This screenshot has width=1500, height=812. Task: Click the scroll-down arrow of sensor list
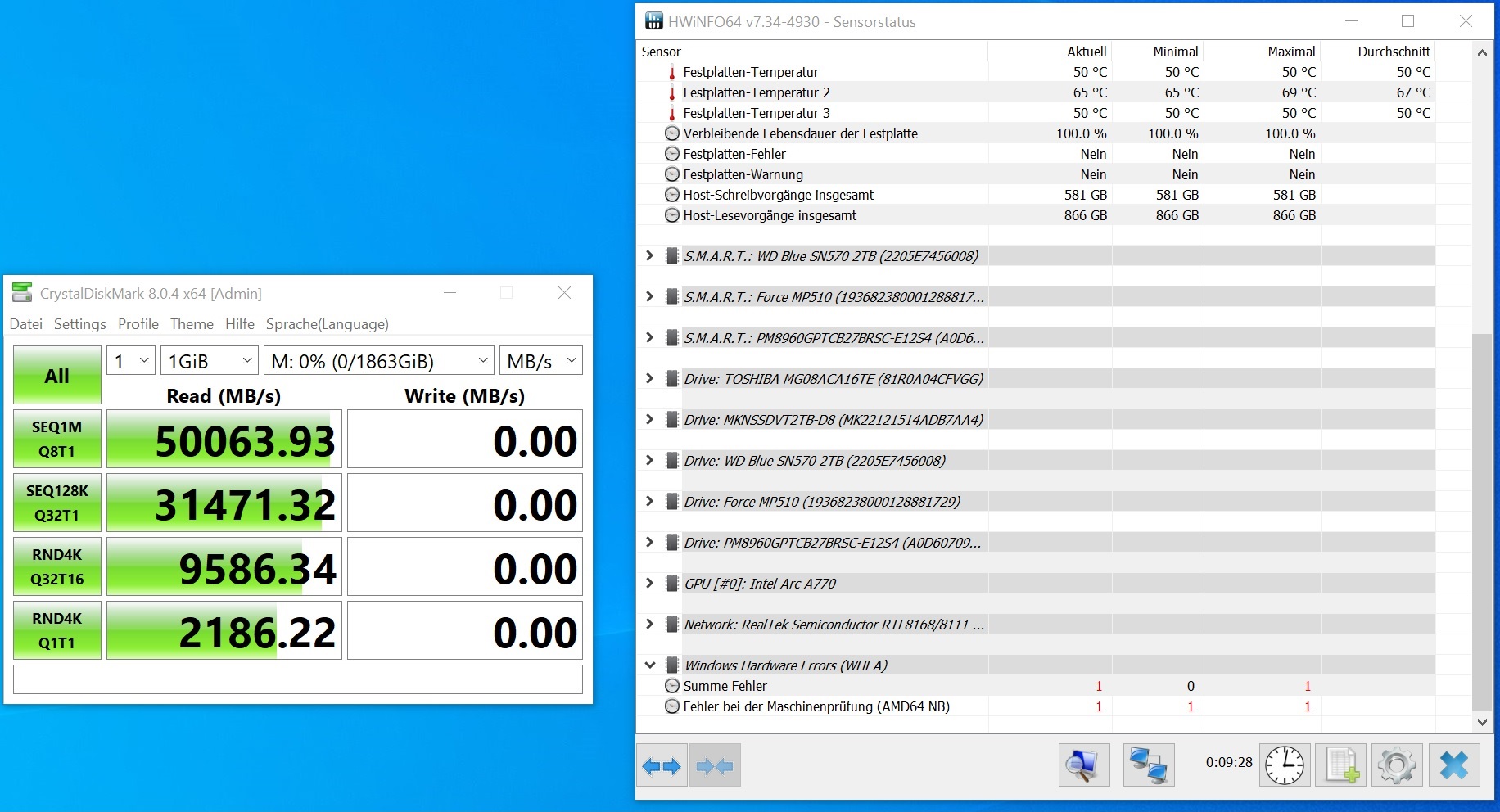[1481, 722]
